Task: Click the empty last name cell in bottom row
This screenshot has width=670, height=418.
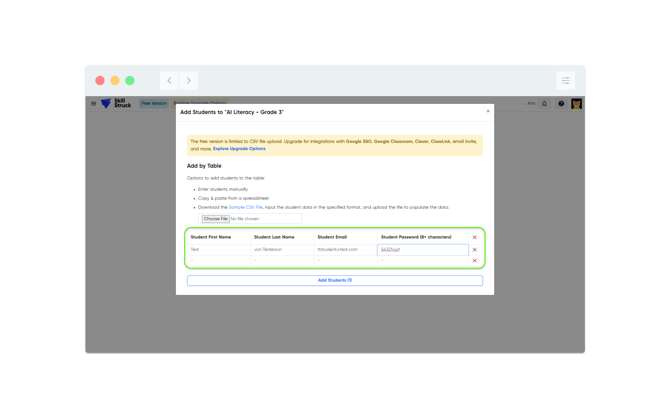Action: (x=282, y=261)
